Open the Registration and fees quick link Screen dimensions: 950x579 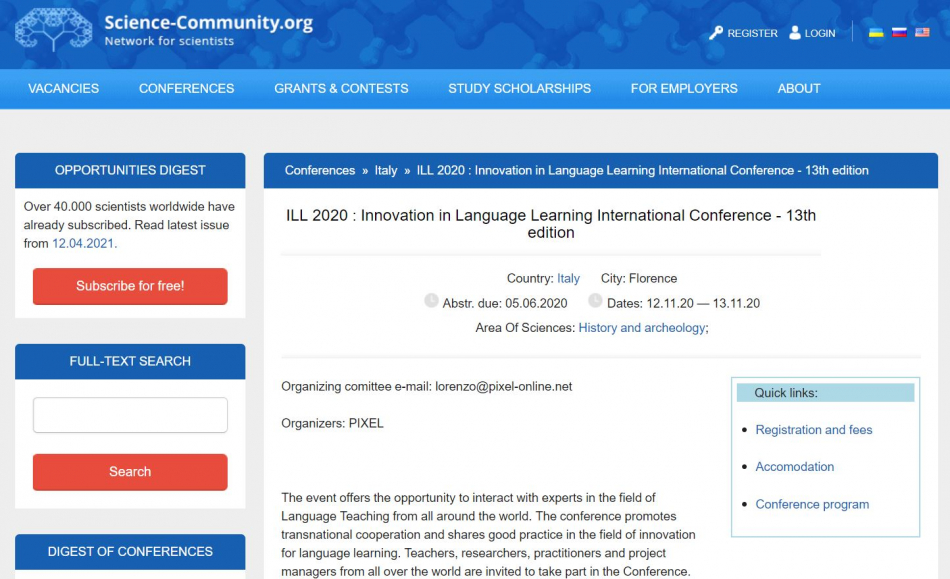coord(814,430)
